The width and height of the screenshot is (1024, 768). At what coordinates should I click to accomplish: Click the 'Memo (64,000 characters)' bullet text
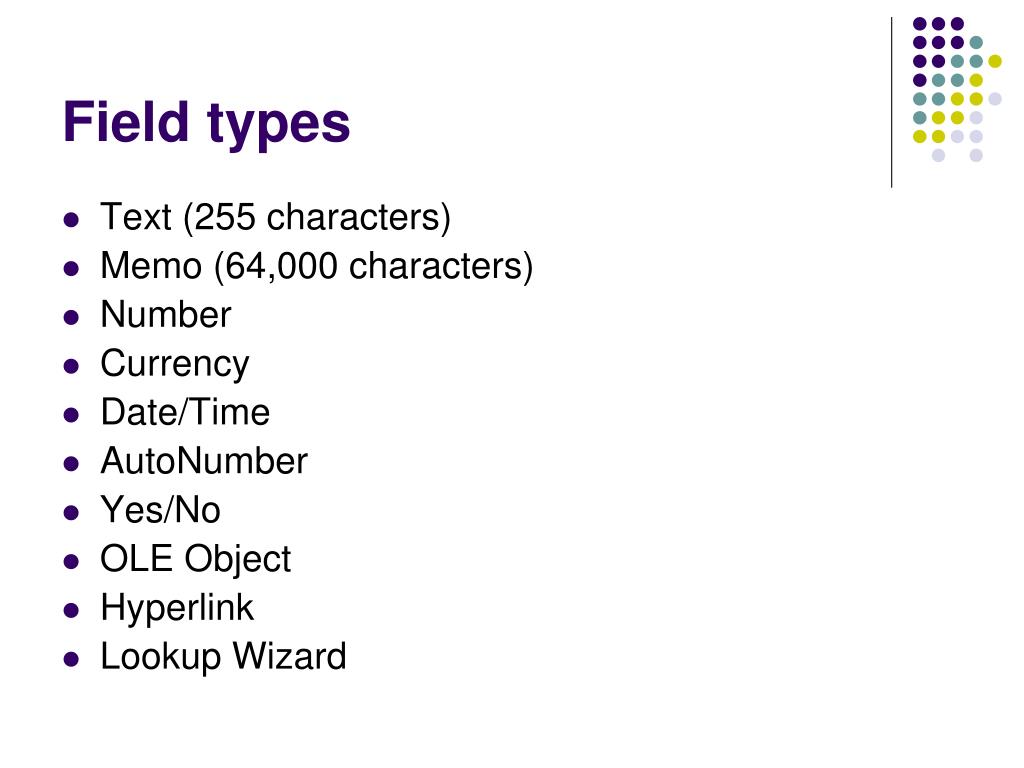point(317,266)
